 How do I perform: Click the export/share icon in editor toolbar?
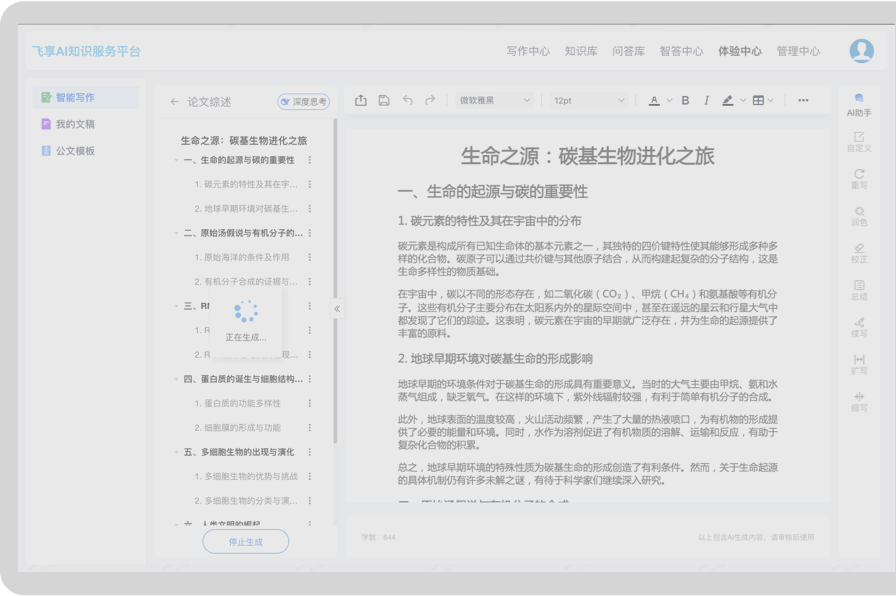[361, 101]
